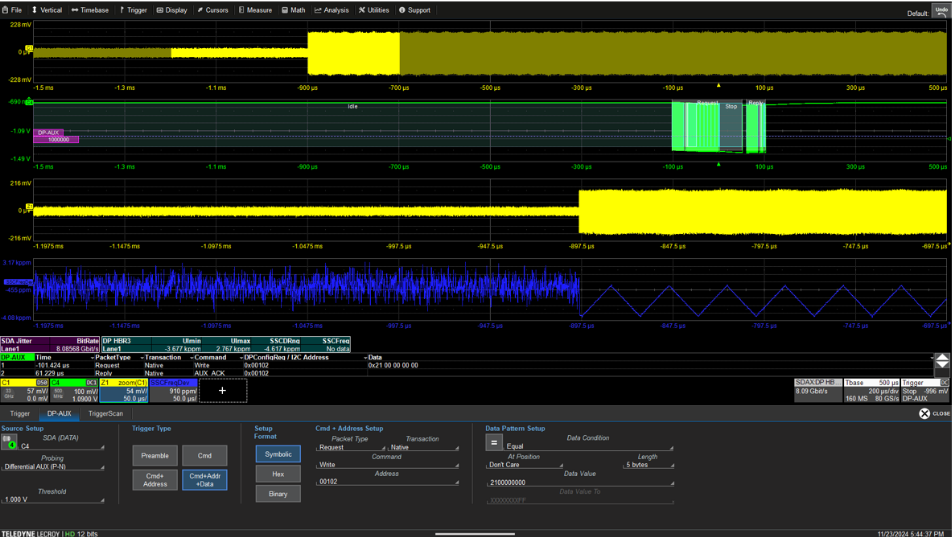Screen dimensions: 952x537
Task: Click the Data Value input field
Action: click(x=578, y=482)
